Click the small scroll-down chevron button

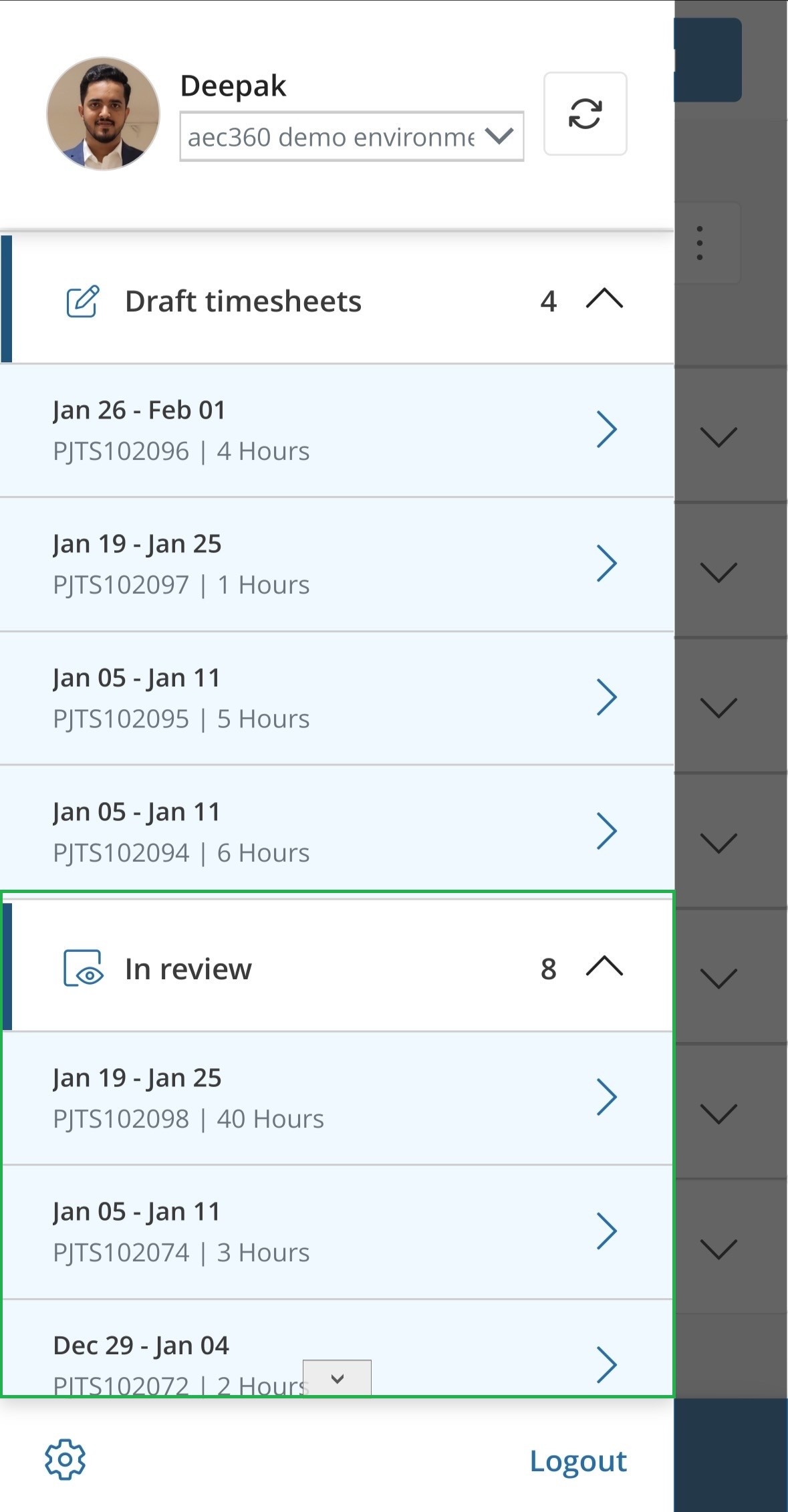coord(337,1378)
